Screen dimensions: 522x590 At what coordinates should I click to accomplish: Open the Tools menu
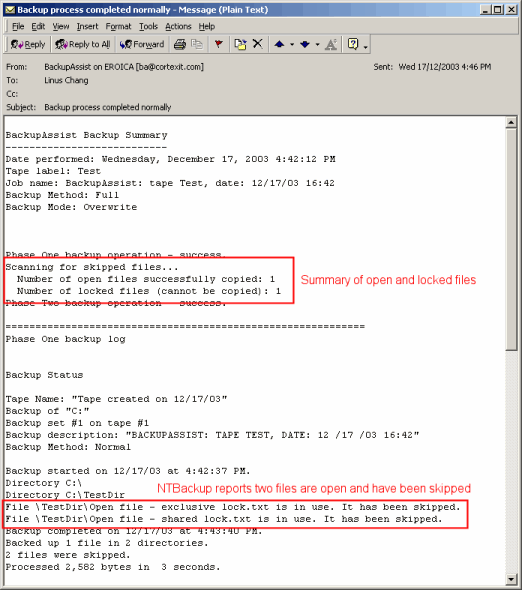pos(148,26)
